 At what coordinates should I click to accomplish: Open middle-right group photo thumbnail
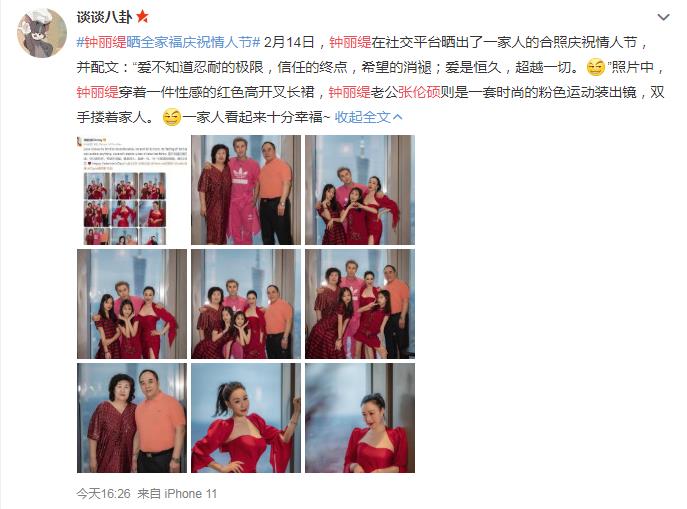click(360, 304)
